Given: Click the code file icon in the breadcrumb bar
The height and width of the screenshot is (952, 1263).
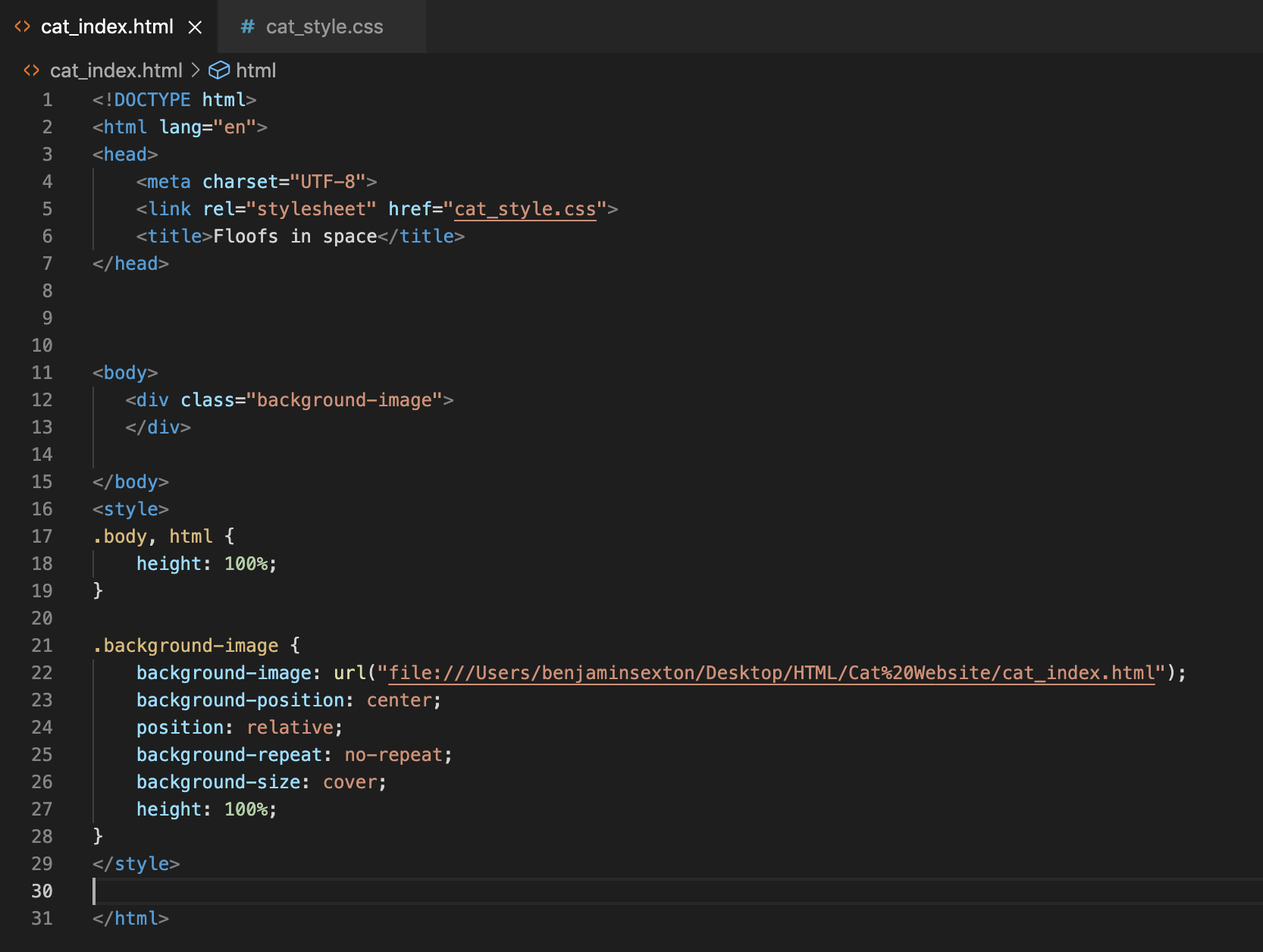Looking at the screenshot, I should [x=32, y=70].
